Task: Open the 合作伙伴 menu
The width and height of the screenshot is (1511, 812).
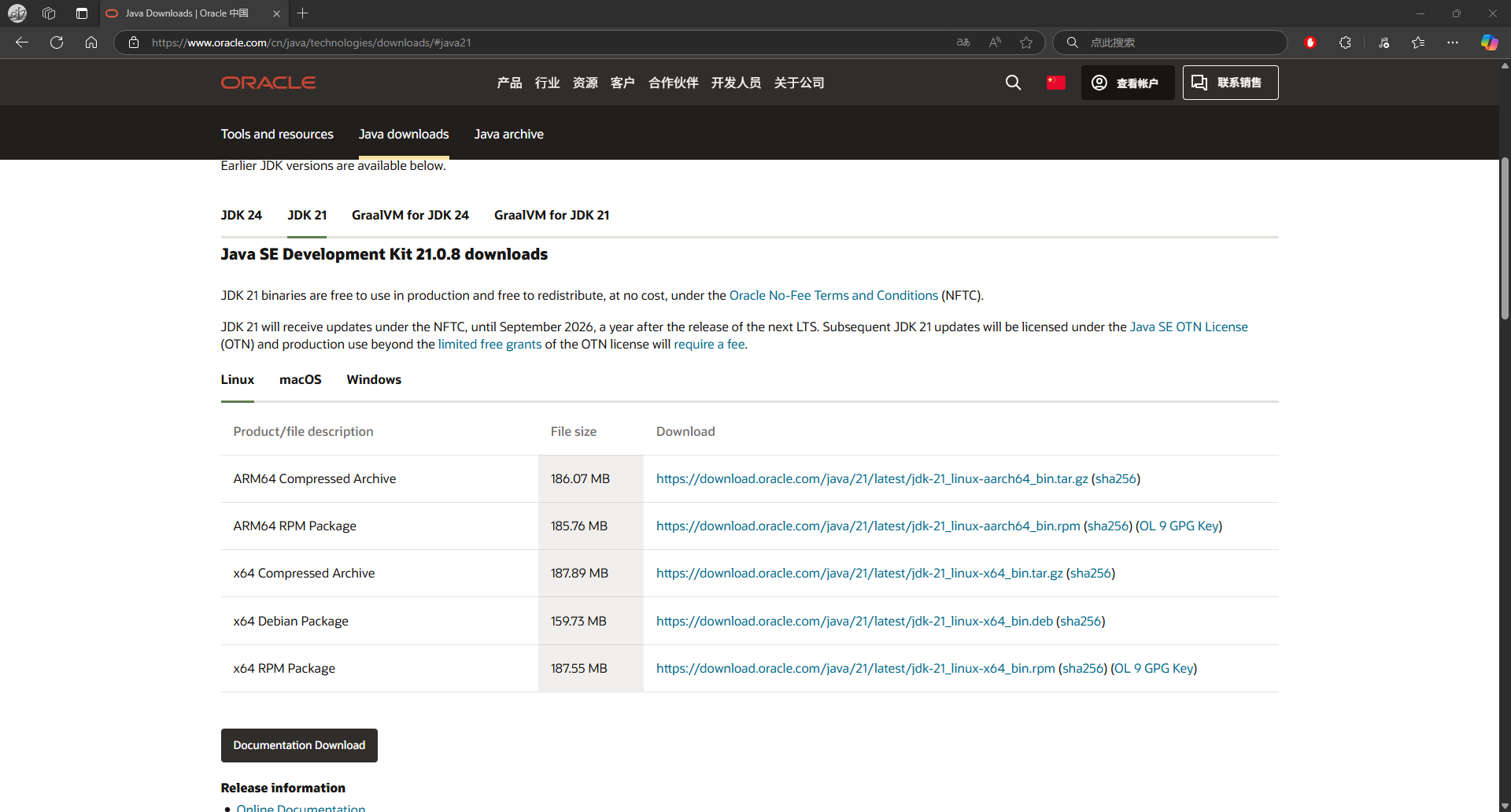Action: click(673, 83)
